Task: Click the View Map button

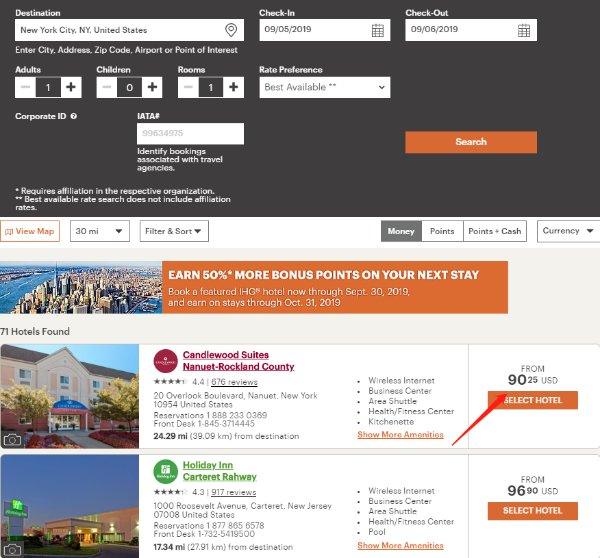Action: click(30, 231)
